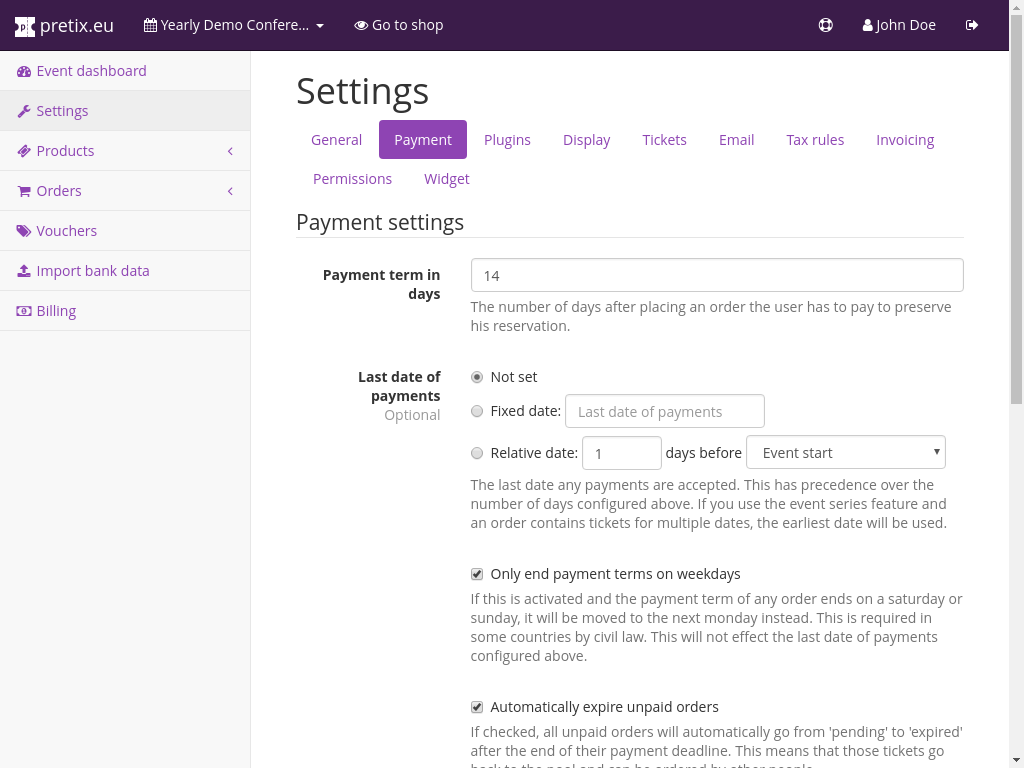Open Event dashboard in sidebar
This screenshot has width=1024, height=768.
point(125,71)
